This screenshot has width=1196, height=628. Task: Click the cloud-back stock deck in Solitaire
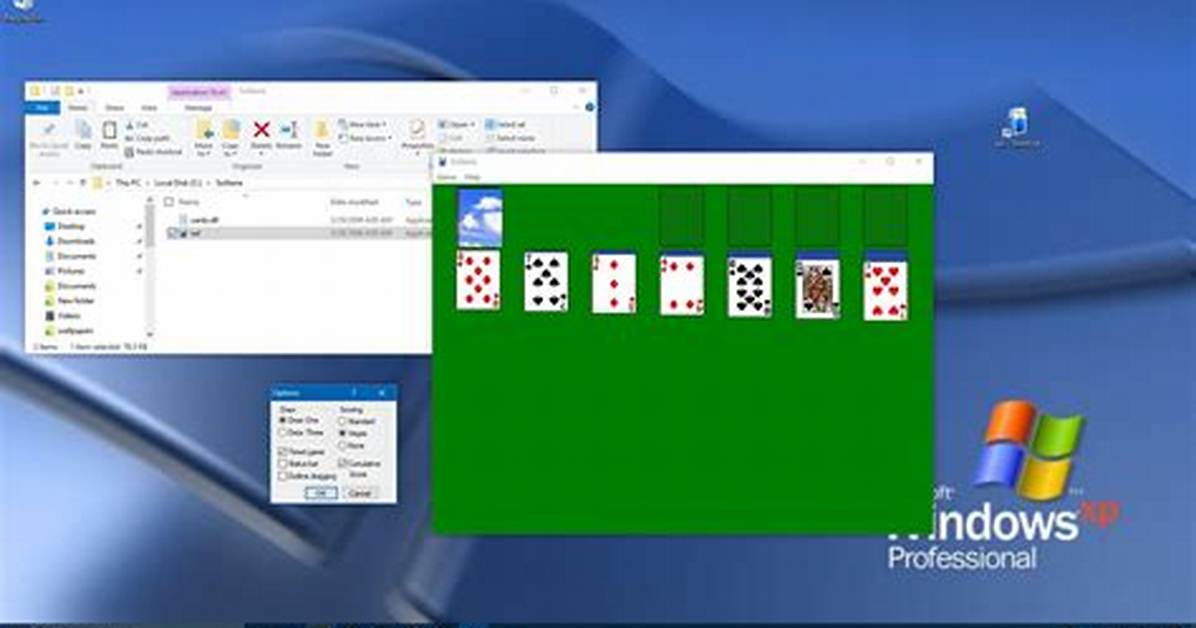(x=480, y=217)
